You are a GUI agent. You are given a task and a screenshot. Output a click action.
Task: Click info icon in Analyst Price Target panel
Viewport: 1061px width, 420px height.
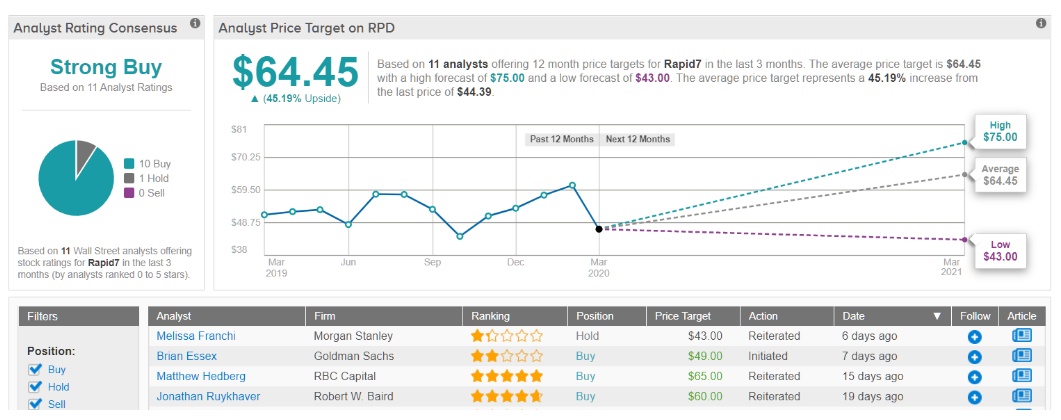1042,24
